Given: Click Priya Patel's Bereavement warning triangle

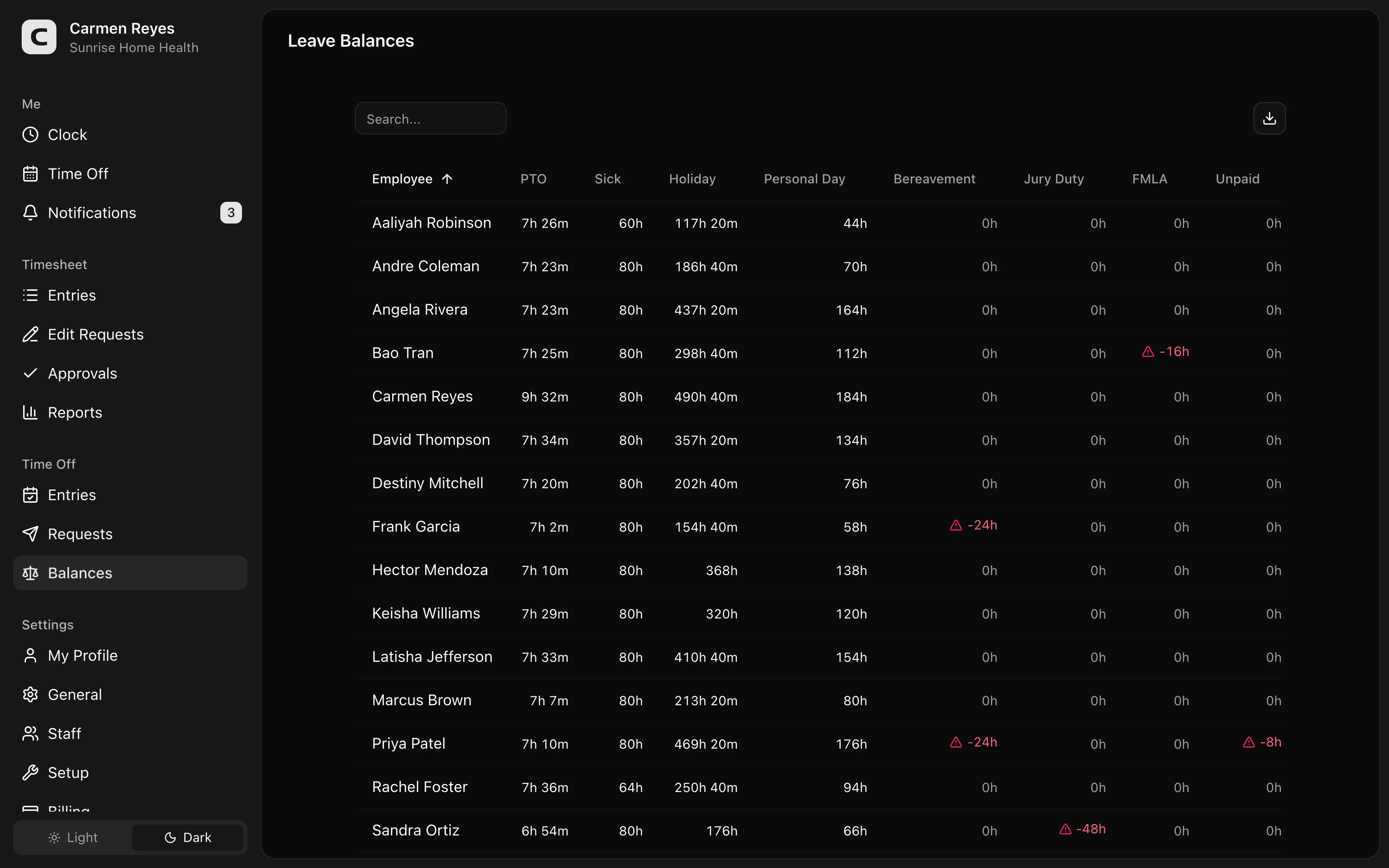Looking at the screenshot, I should pos(956,742).
